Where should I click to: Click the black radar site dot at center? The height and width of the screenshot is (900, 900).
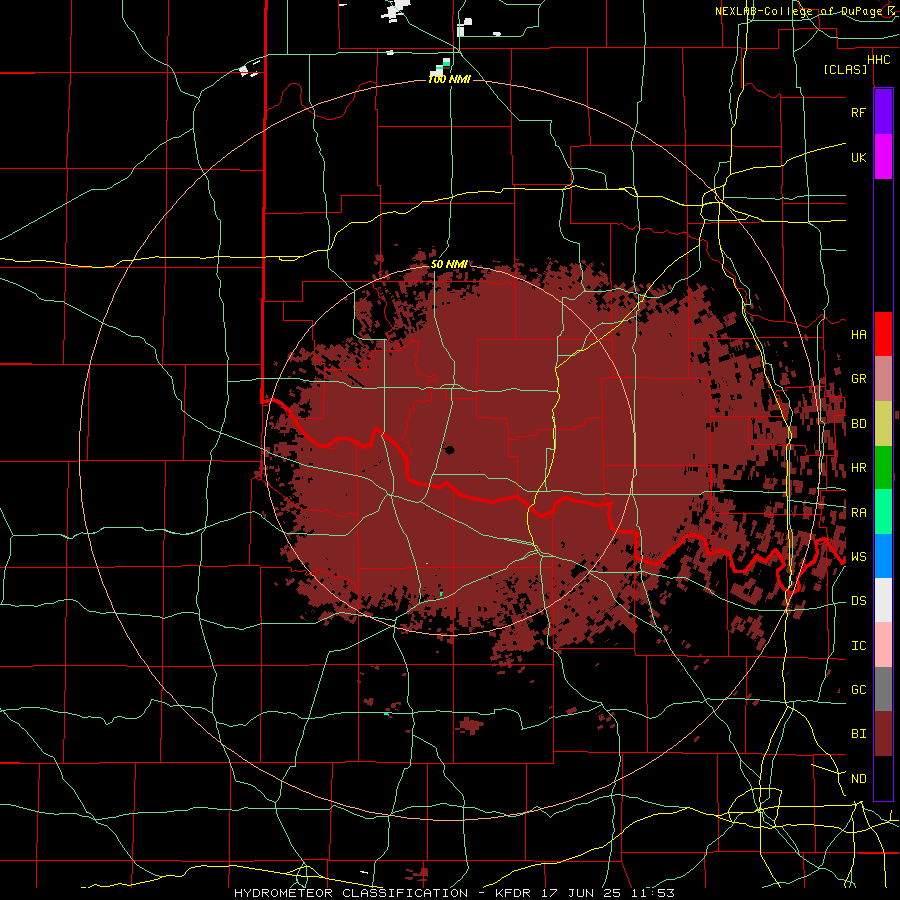click(449, 450)
